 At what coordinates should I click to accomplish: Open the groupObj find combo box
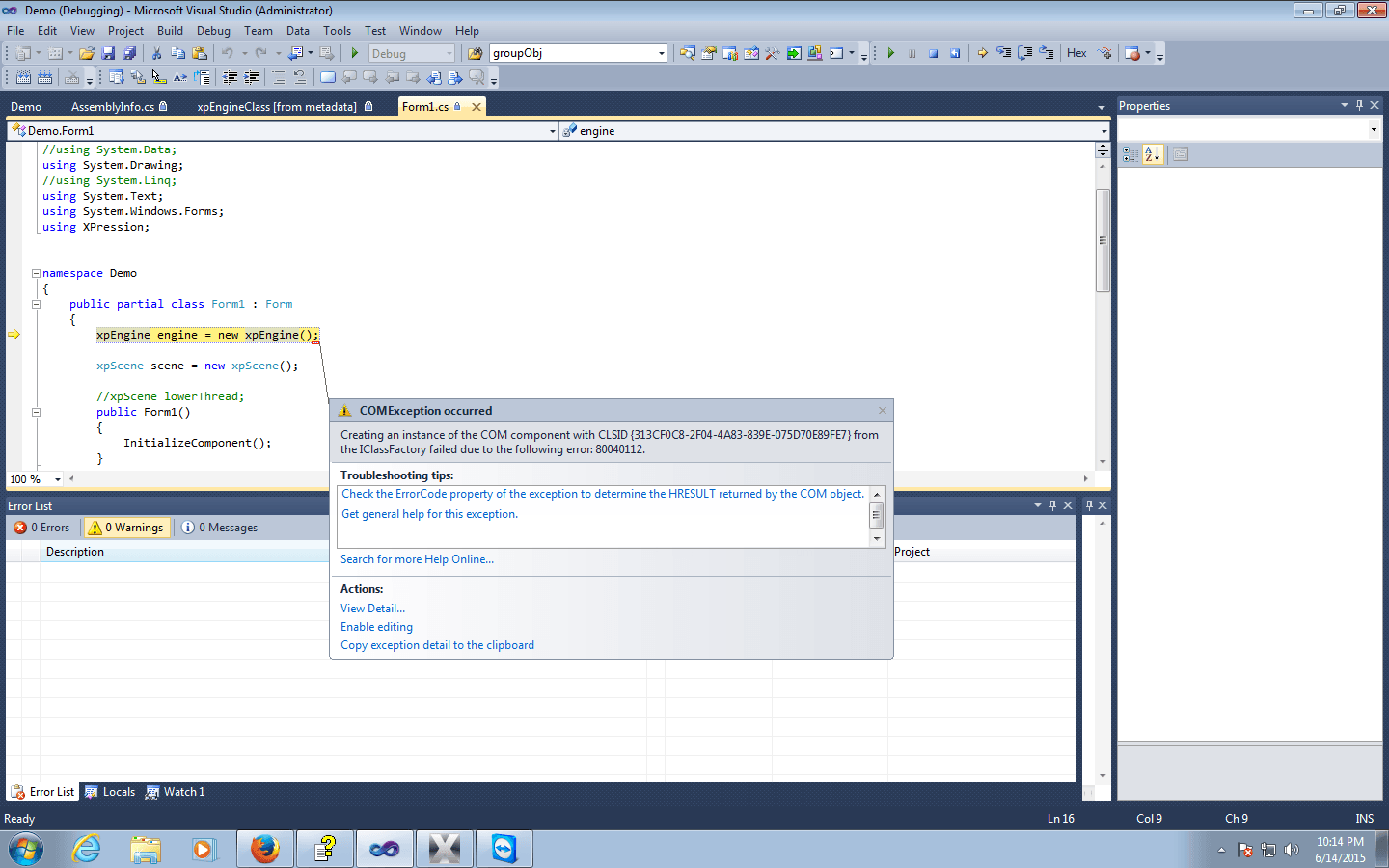click(x=579, y=53)
